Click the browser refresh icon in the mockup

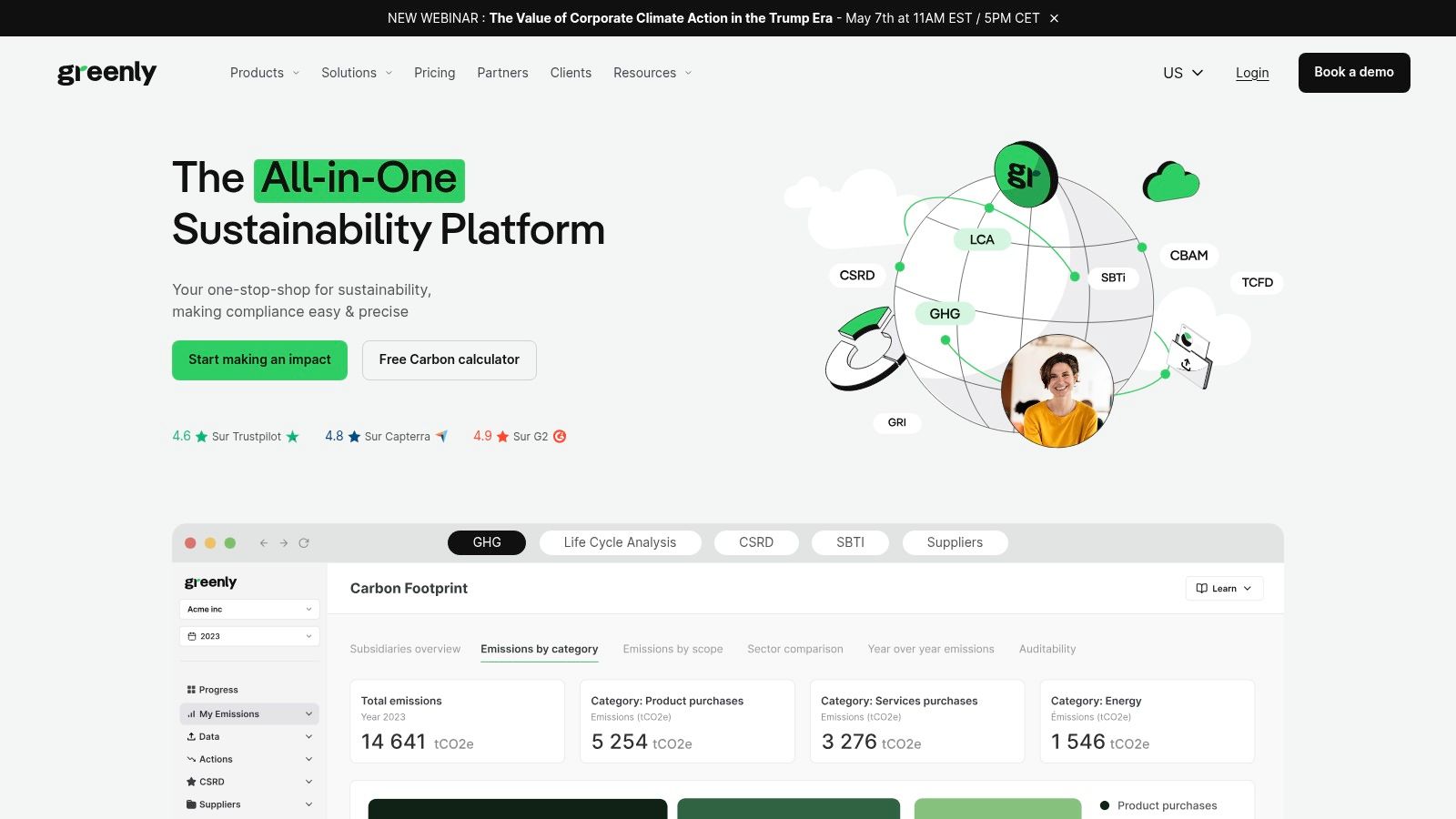304,543
